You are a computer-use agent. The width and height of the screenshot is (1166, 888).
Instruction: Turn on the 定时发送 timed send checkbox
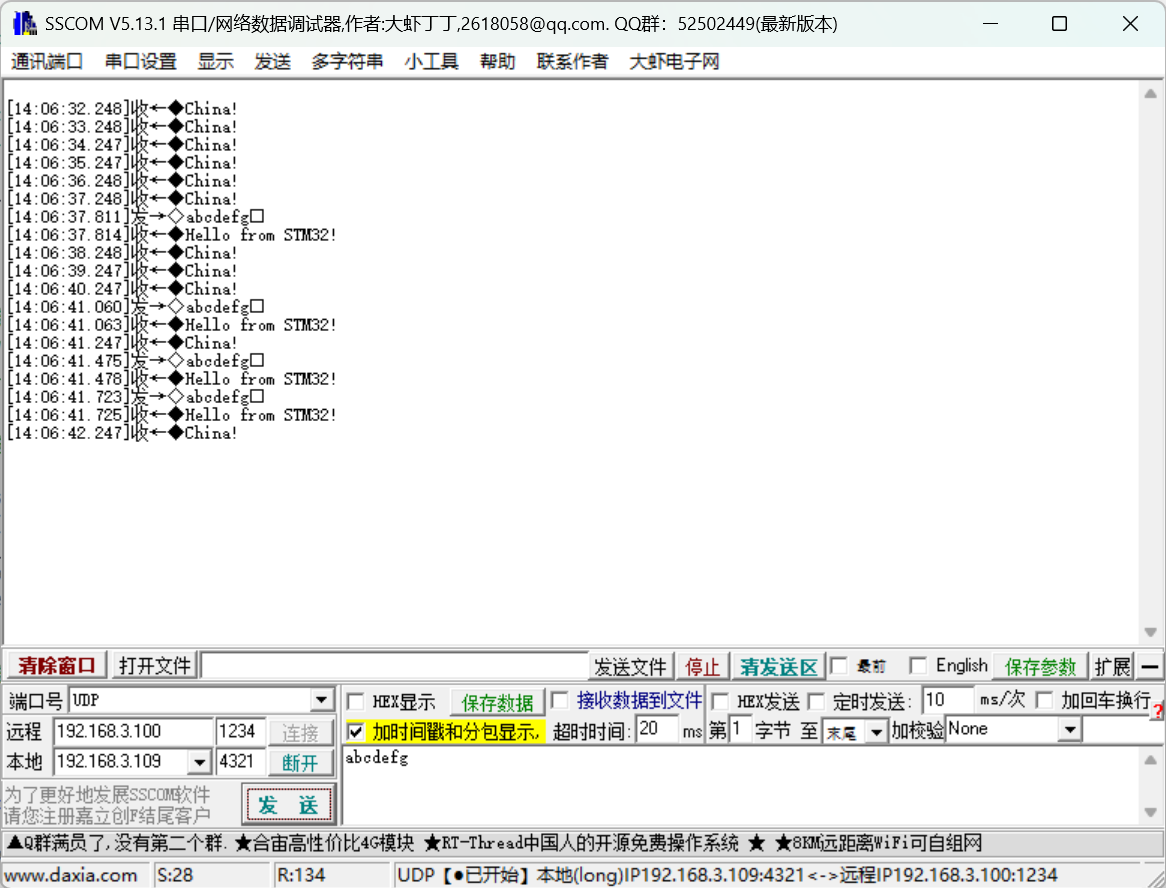816,701
